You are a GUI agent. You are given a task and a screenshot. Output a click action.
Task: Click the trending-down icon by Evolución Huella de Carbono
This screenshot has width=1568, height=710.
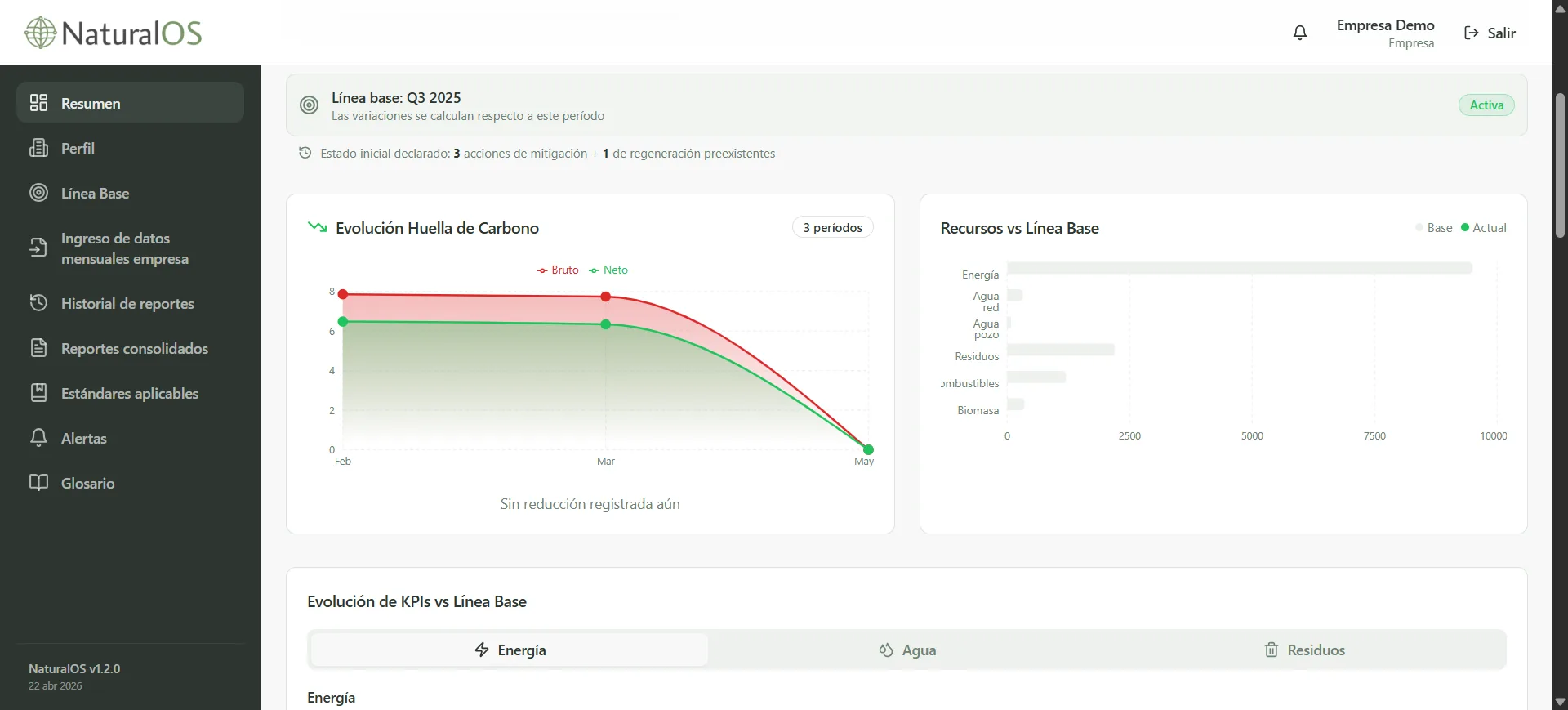coord(317,227)
